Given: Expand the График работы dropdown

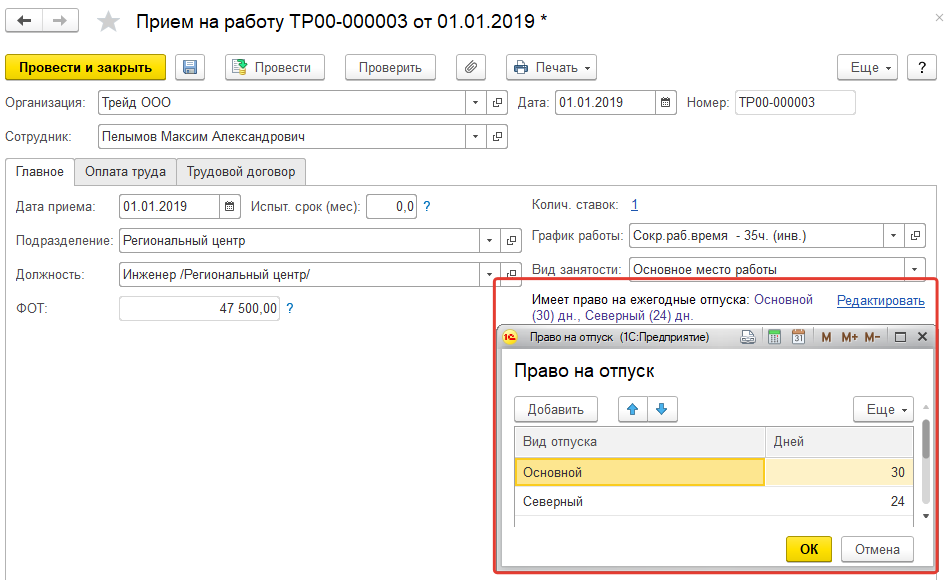Looking at the screenshot, I should click(x=893, y=236).
